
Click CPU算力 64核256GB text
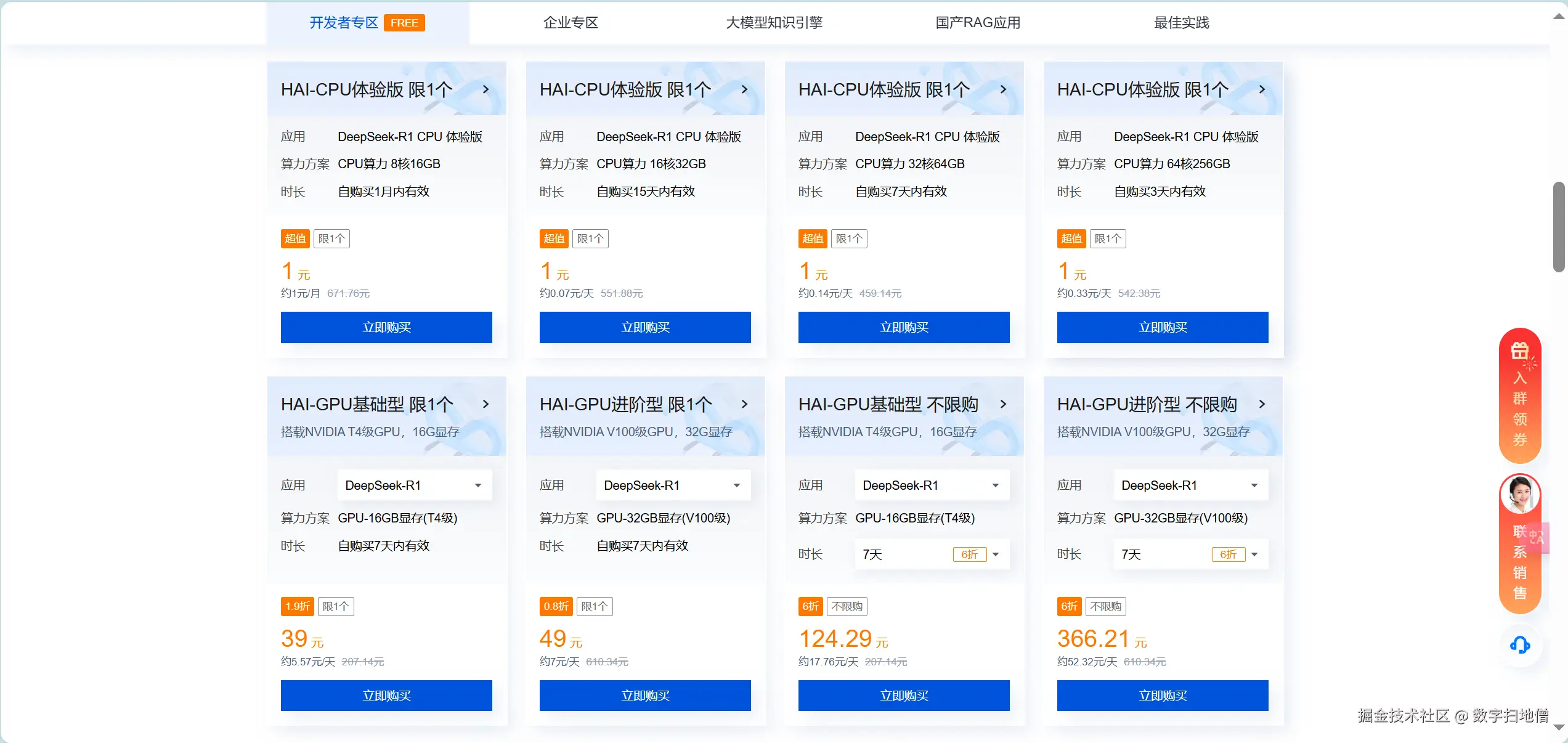pyautogui.click(x=1172, y=164)
